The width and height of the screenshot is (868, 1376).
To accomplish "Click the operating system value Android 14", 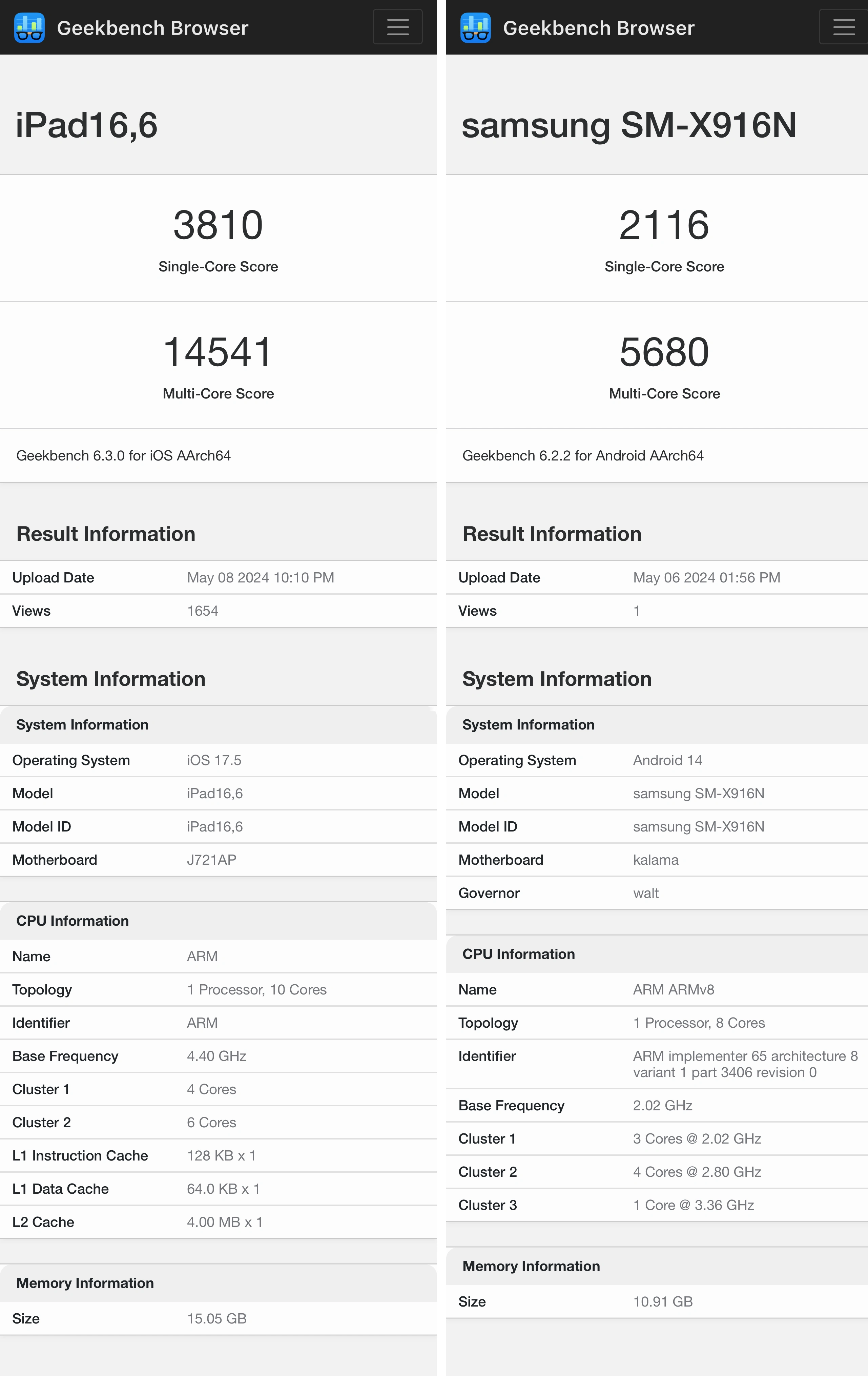I will pyautogui.click(x=668, y=761).
